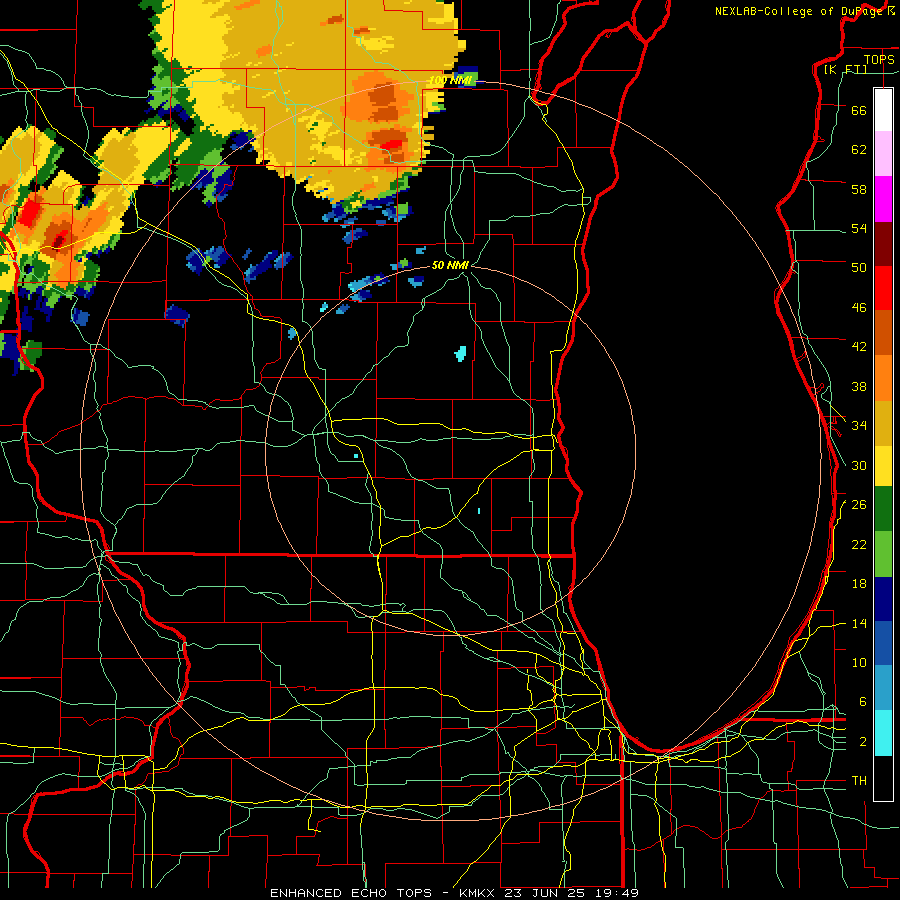Click the magenta legend swatch
900x900 pixels.
click(883, 199)
